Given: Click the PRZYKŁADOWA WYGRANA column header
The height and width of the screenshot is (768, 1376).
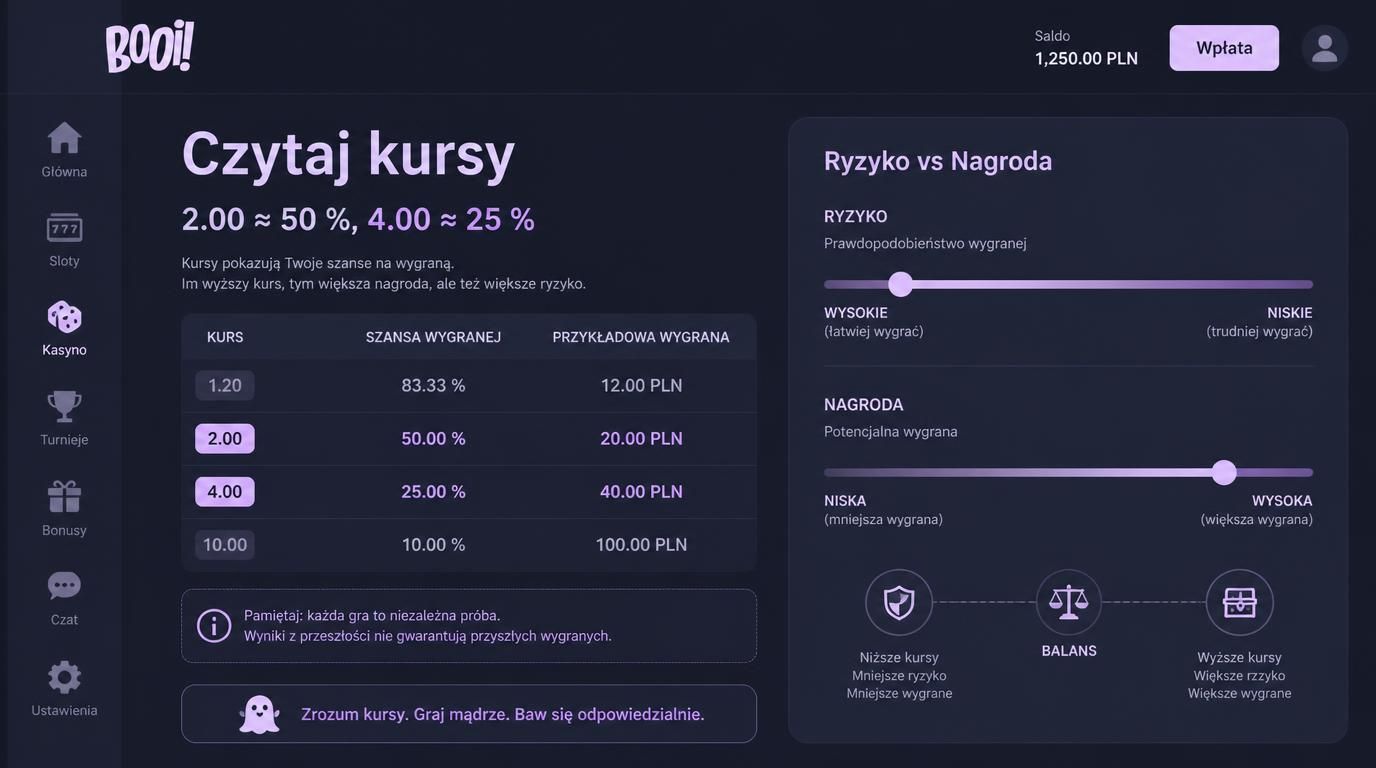Looking at the screenshot, I should coord(641,337).
